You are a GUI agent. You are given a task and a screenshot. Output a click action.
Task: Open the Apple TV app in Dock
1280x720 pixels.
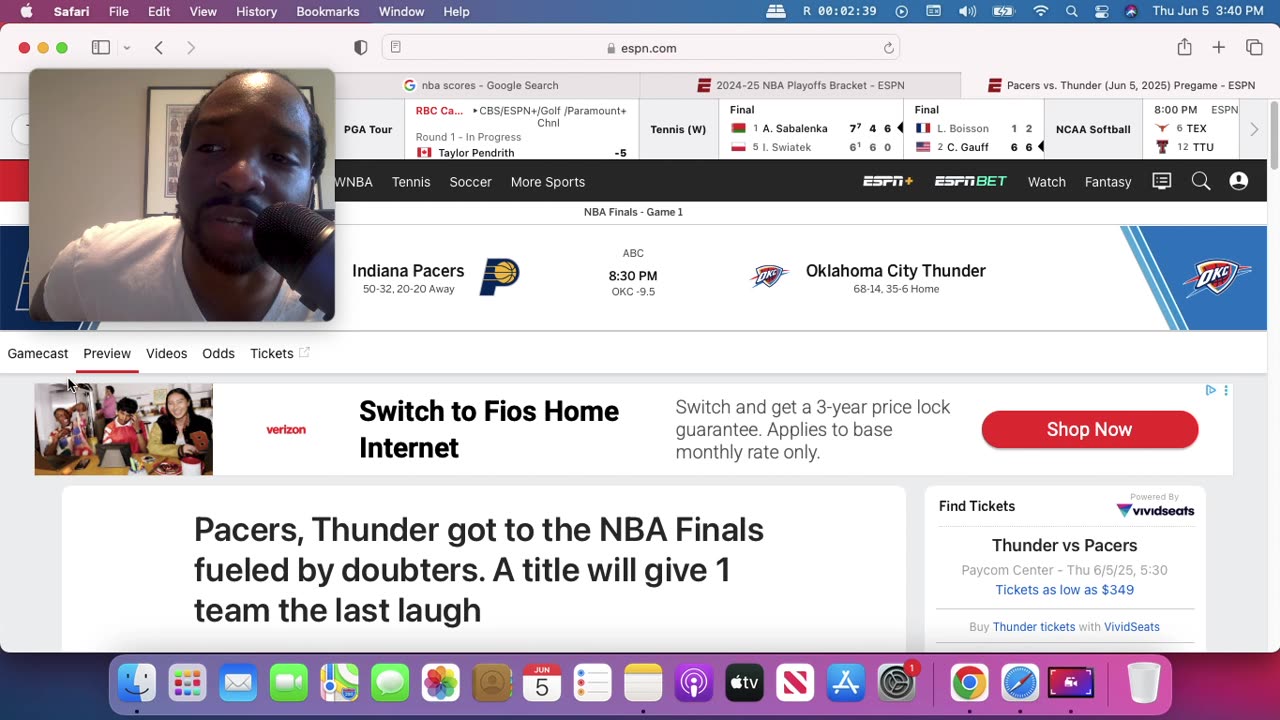click(744, 683)
